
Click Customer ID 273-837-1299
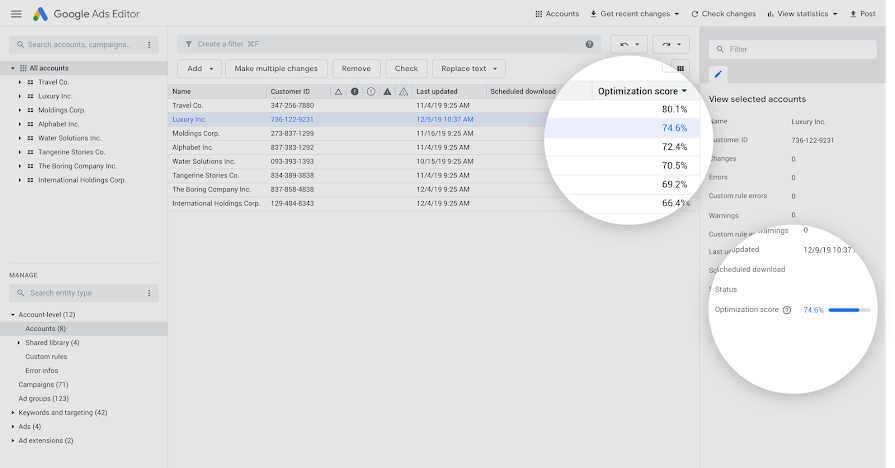click(x=292, y=134)
